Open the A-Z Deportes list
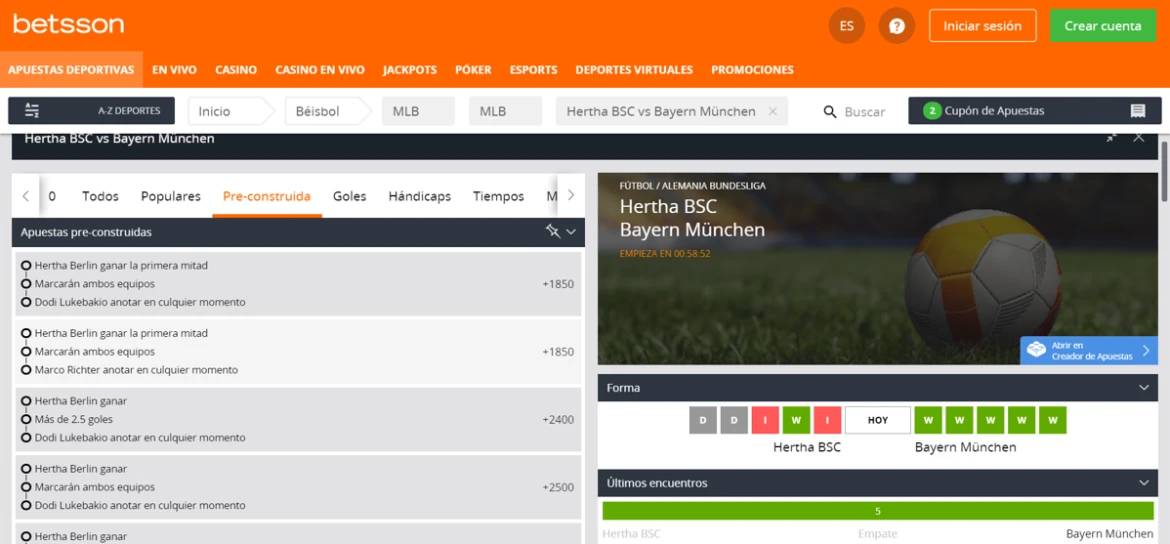The width and height of the screenshot is (1170, 544). tap(91, 110)
